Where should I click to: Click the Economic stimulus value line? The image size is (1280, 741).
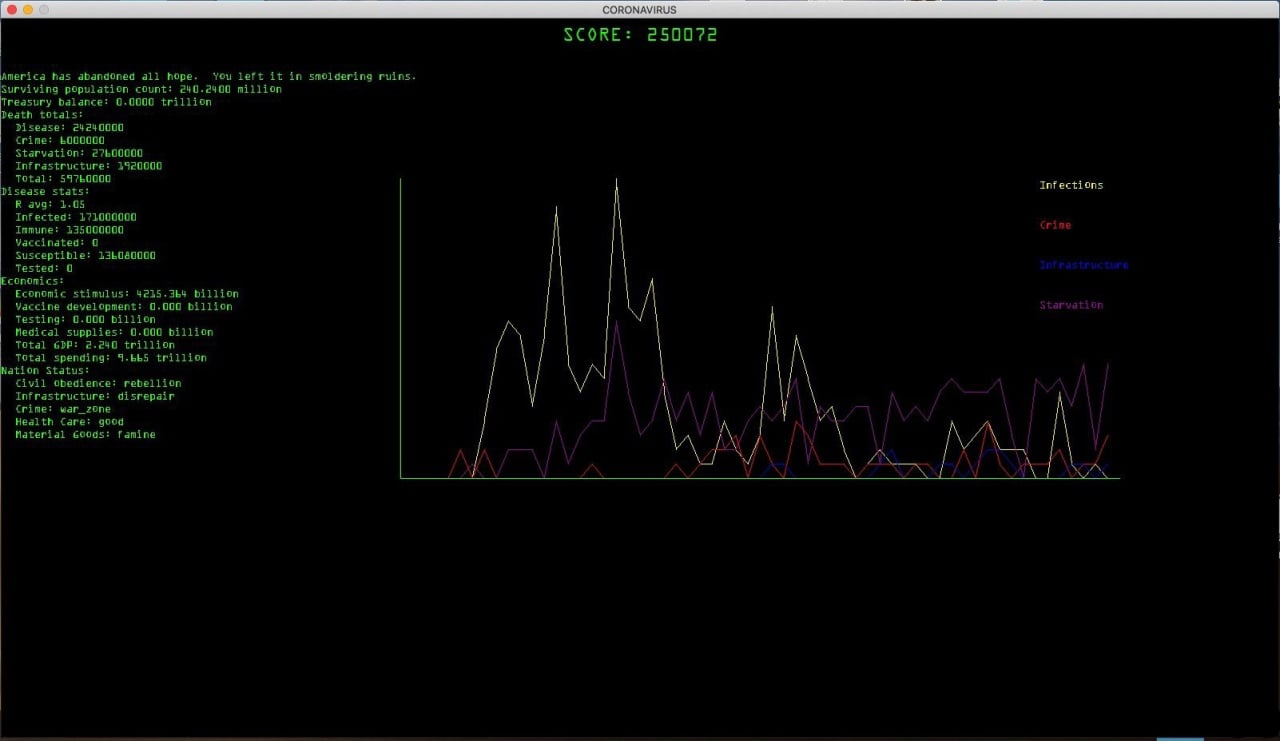[126, 294]
